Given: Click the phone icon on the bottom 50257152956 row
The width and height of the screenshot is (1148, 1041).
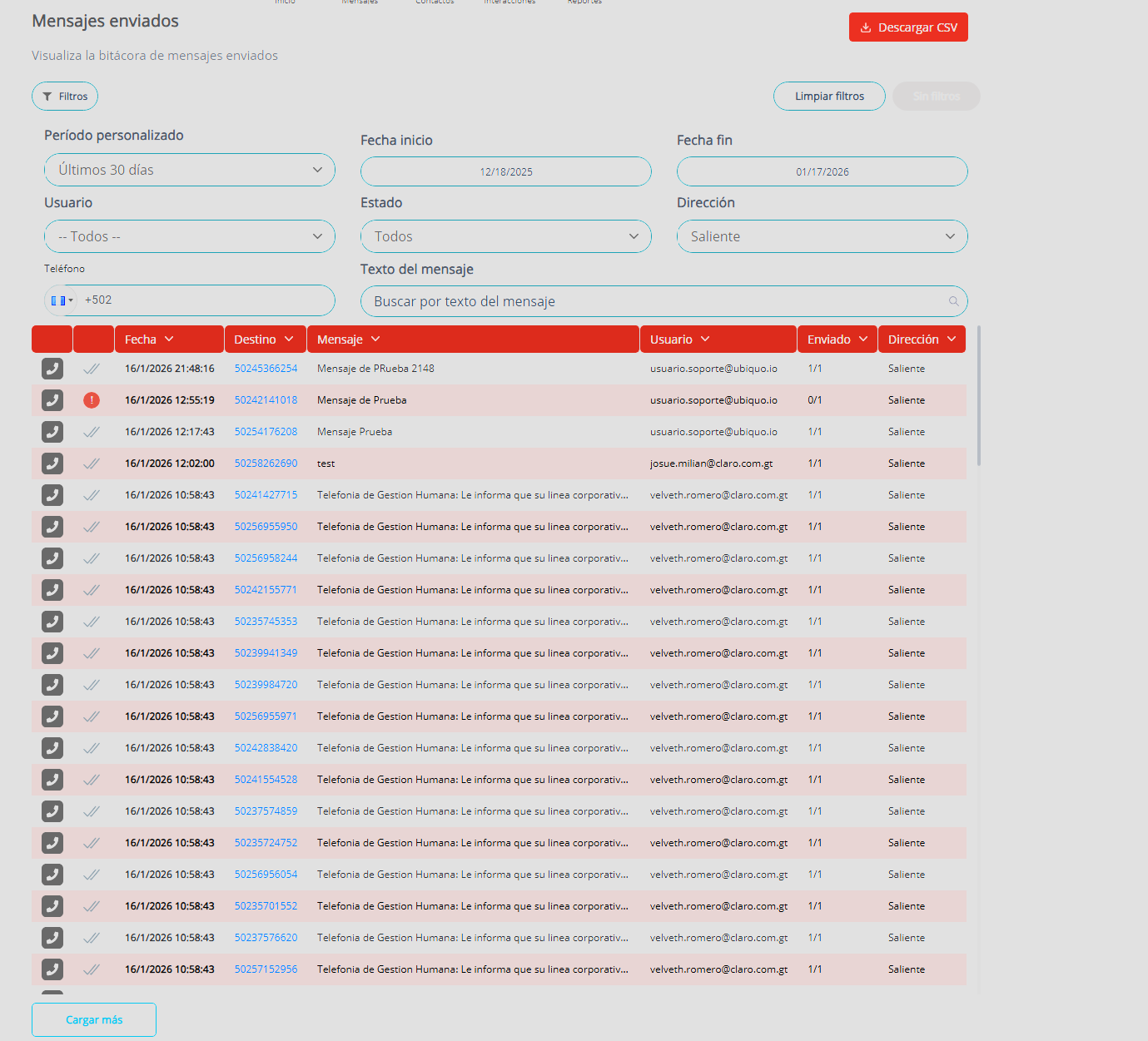Looking at the screenshot, I should click(x=52, y=969).
